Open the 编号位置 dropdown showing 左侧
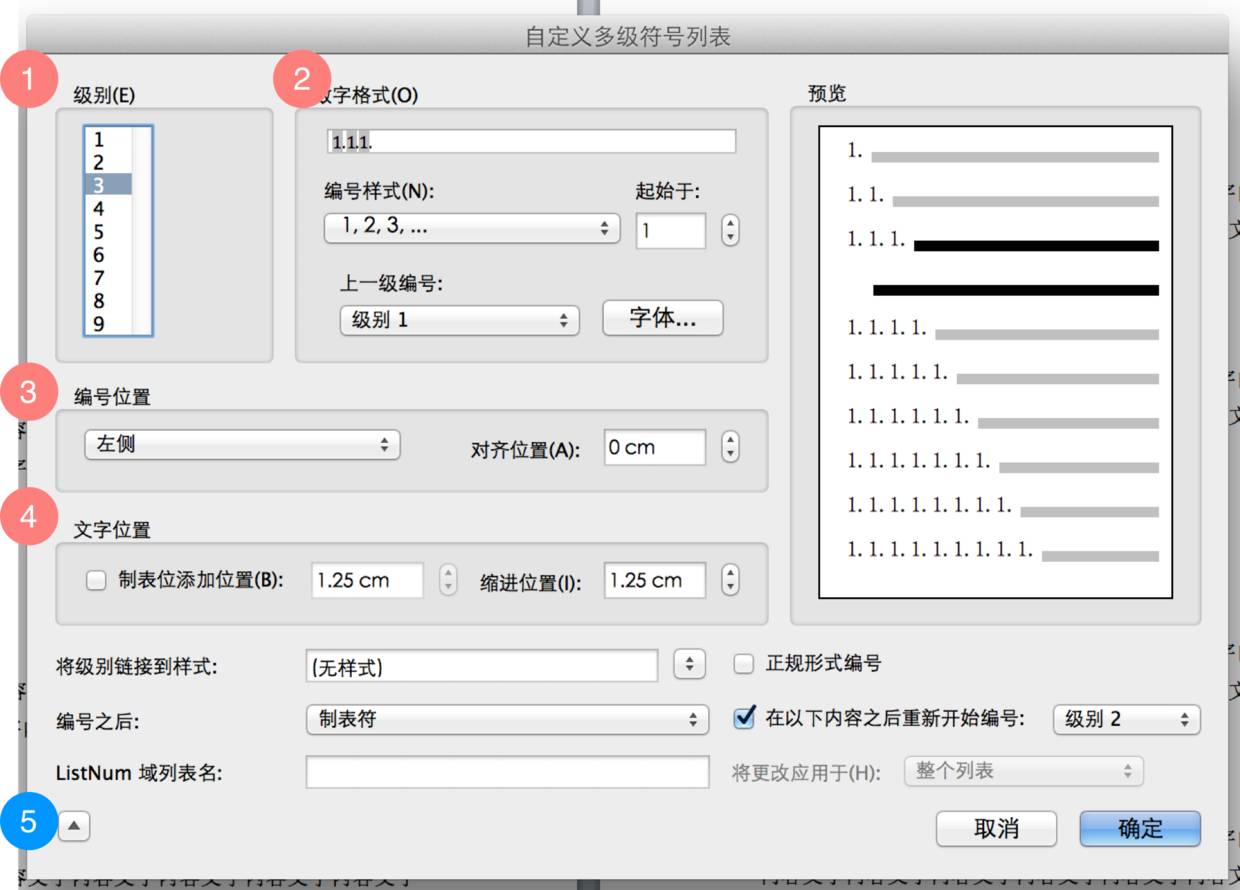The image size is (1240, 890). click(242, 446)
